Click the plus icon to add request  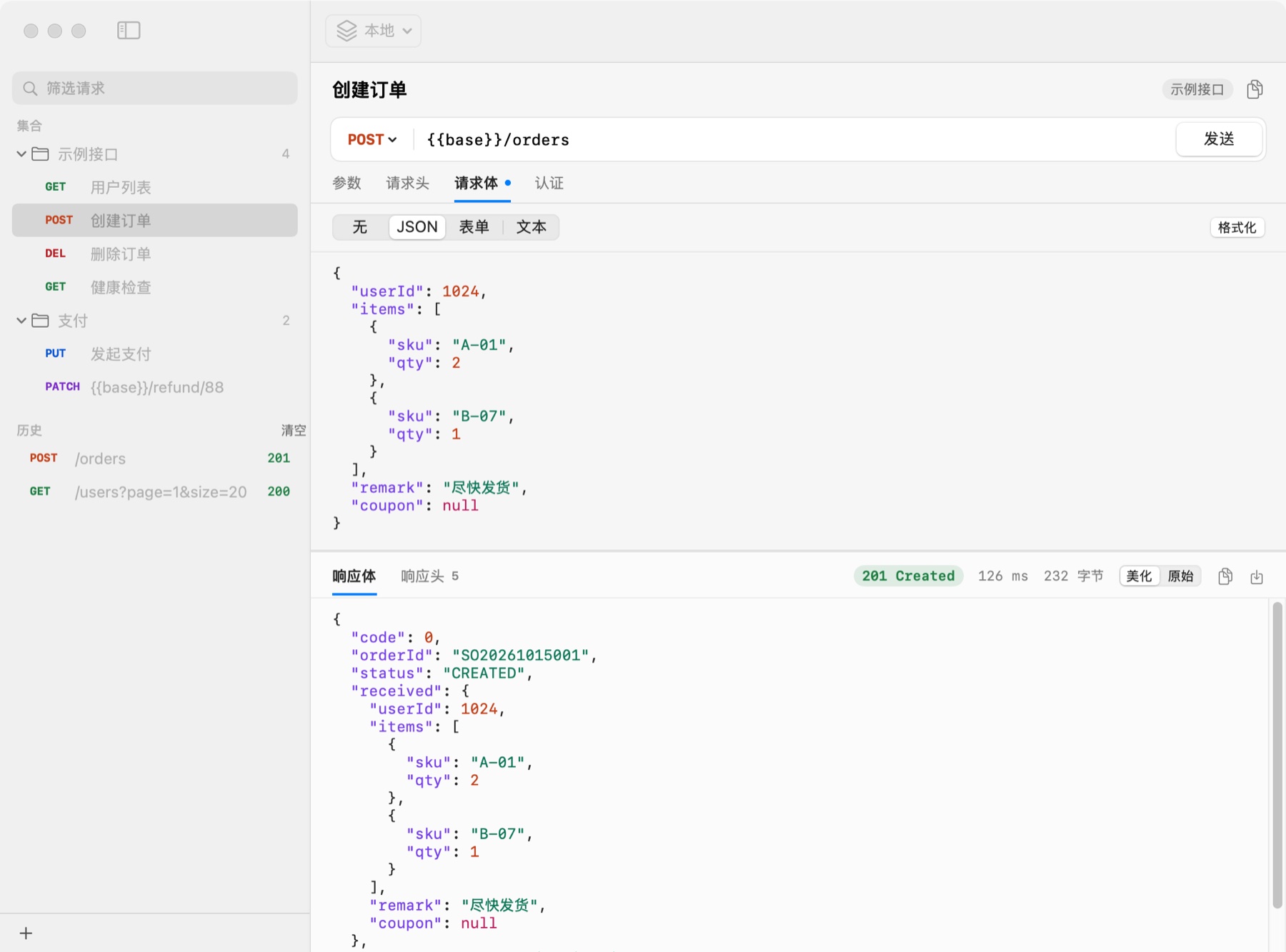click(x=26, y=933)
